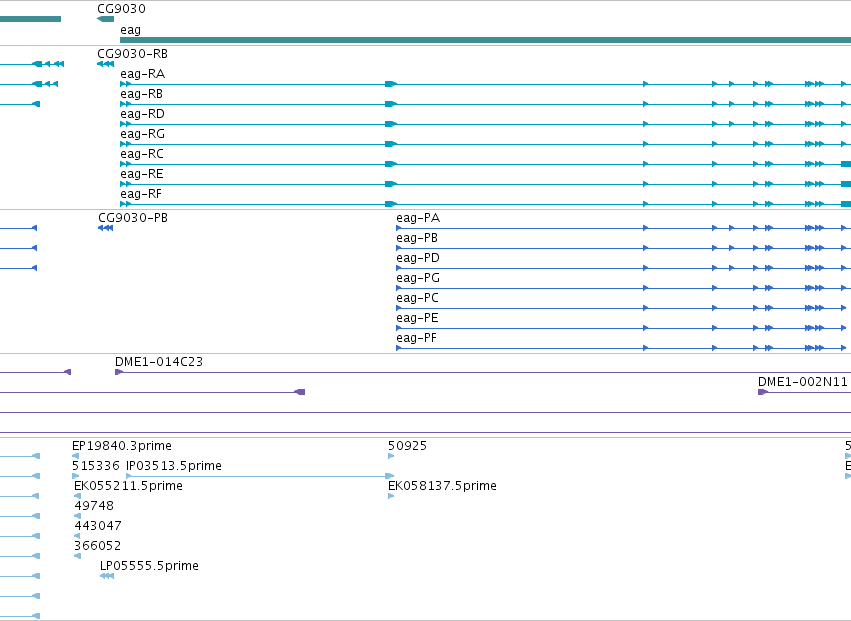Select the eag-PF protein label

click(x=416, y=339)
